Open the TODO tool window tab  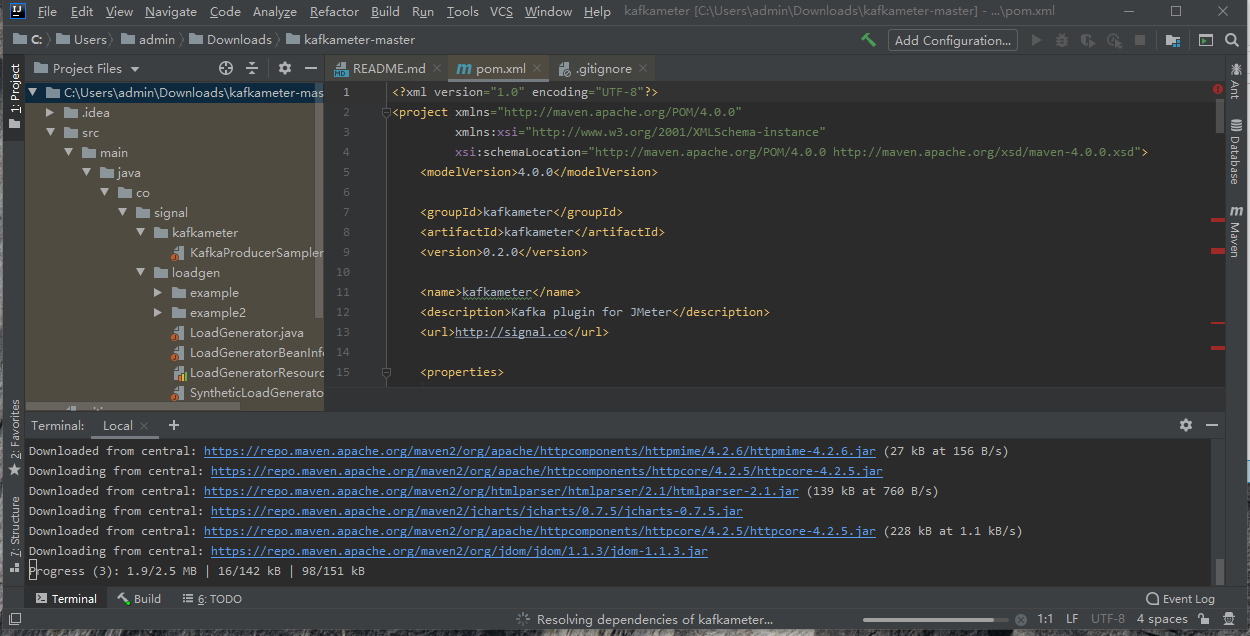(x=212, y=599)
